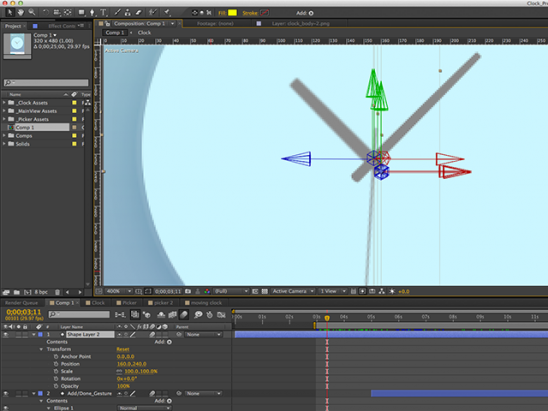
Task: Open the 400% magnification dropdown
Action: click(119, 291)
